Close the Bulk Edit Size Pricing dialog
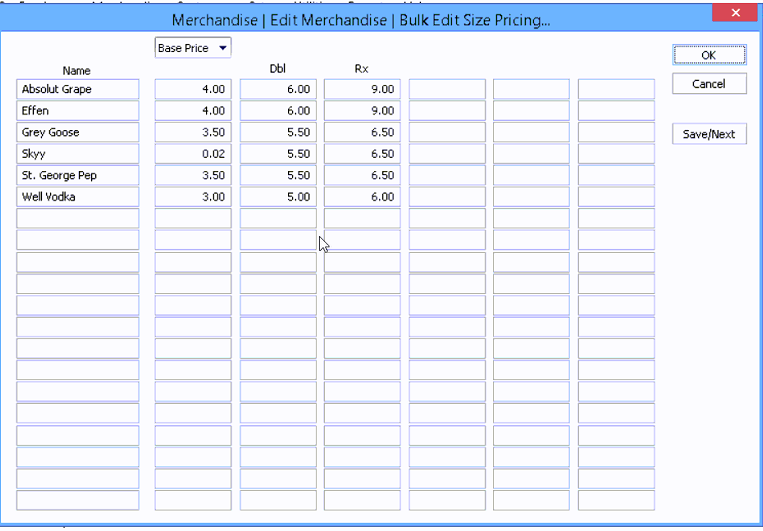This screenshot has width=763, height=531. pyautogui.click(x=736, y=13)
